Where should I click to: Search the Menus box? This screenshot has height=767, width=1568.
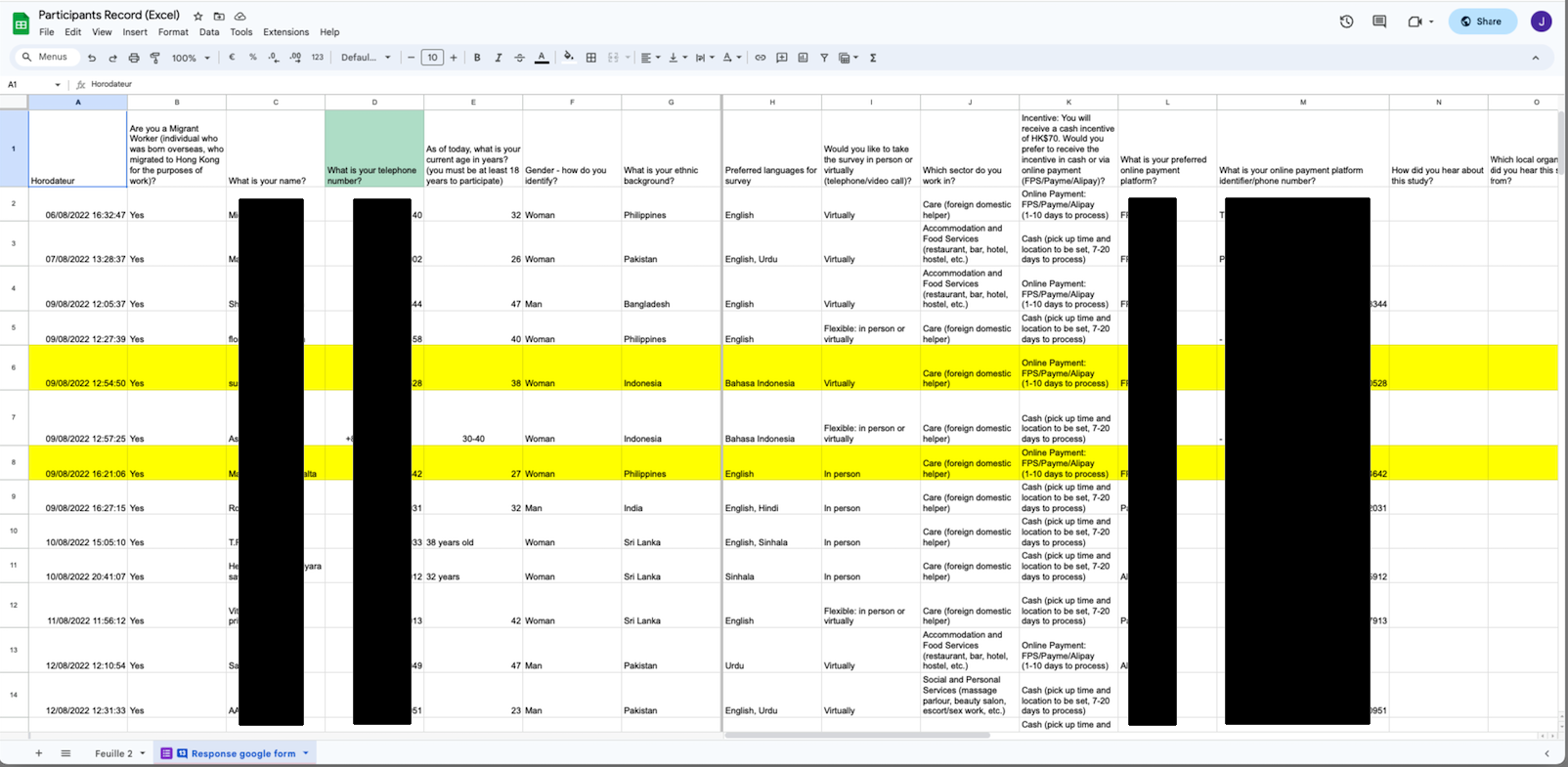(x=45, y=58)
